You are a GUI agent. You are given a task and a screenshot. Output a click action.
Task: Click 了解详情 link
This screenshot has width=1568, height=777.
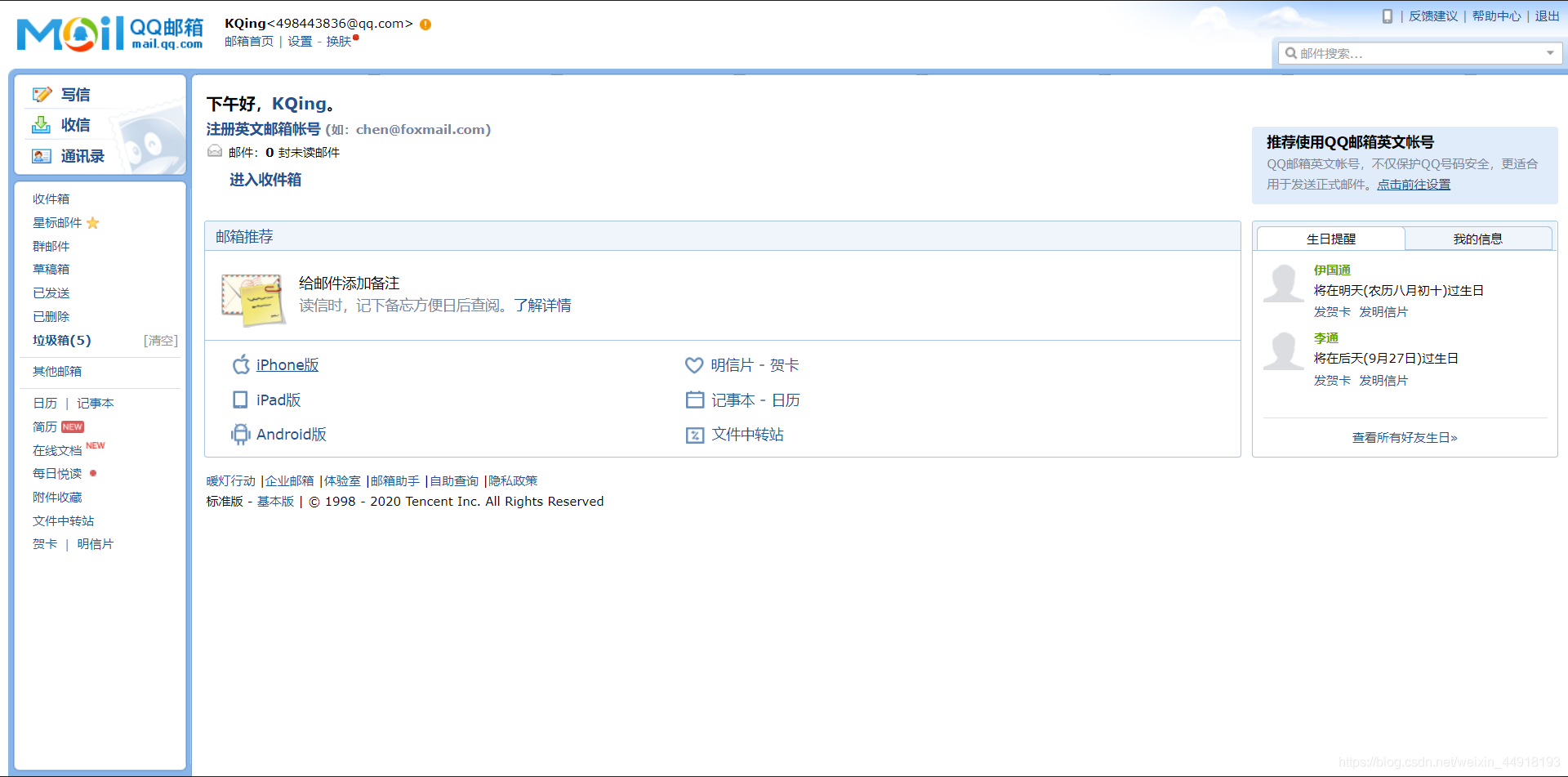542,306
